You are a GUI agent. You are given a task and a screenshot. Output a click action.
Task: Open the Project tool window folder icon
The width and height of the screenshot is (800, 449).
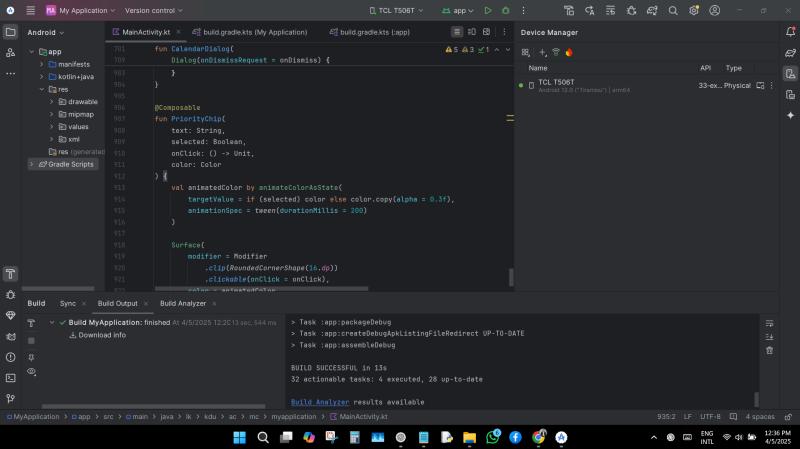click(10, 32)
